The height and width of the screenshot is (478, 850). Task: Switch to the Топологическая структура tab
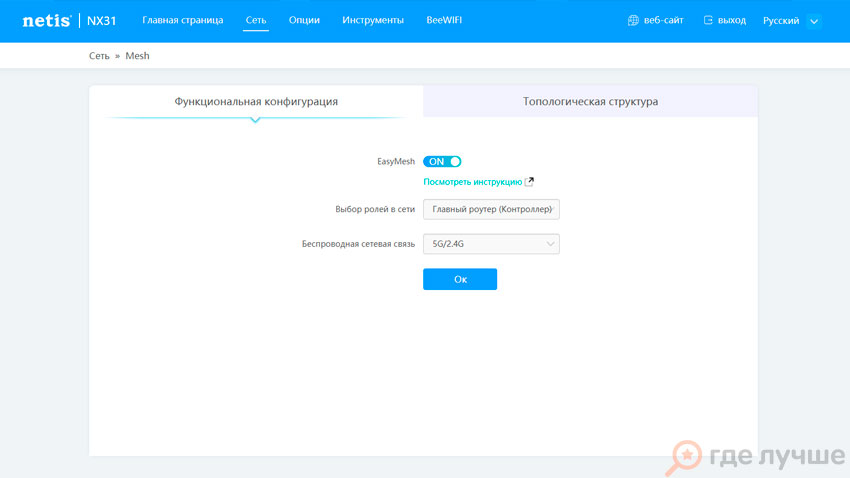click(590, 101)
